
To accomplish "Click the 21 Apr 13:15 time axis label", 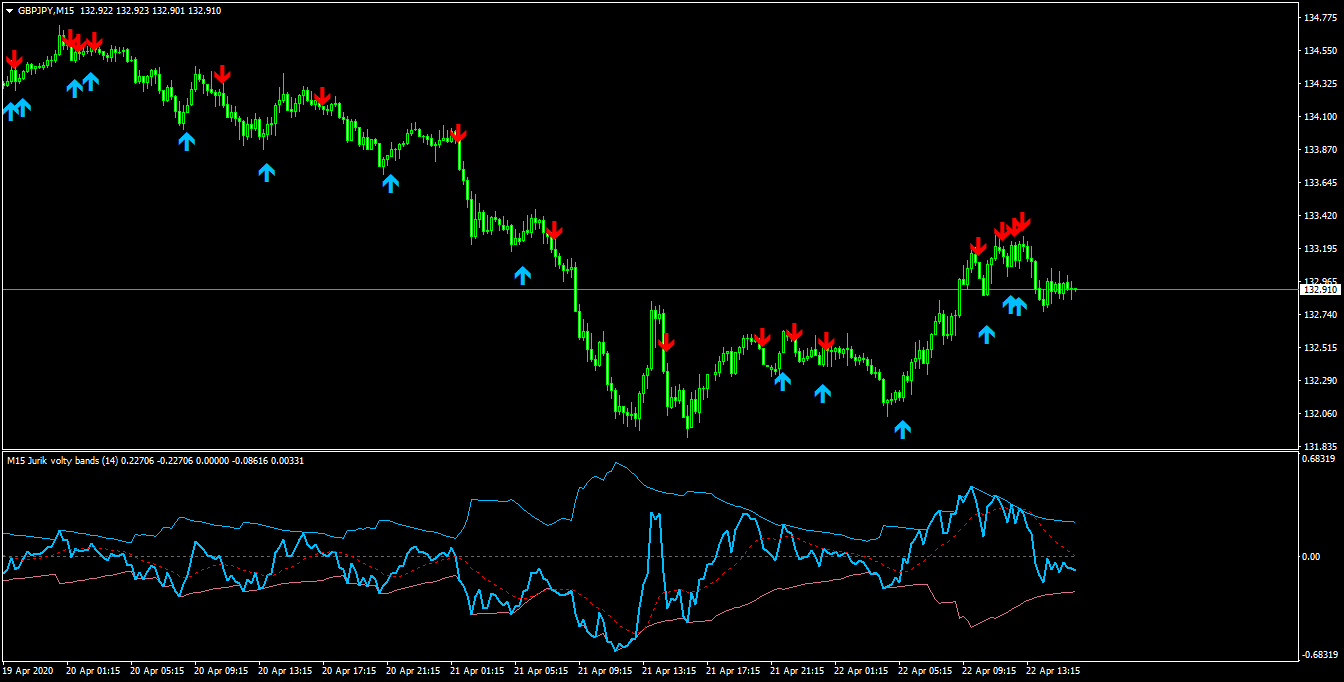I will pos(669,671).
